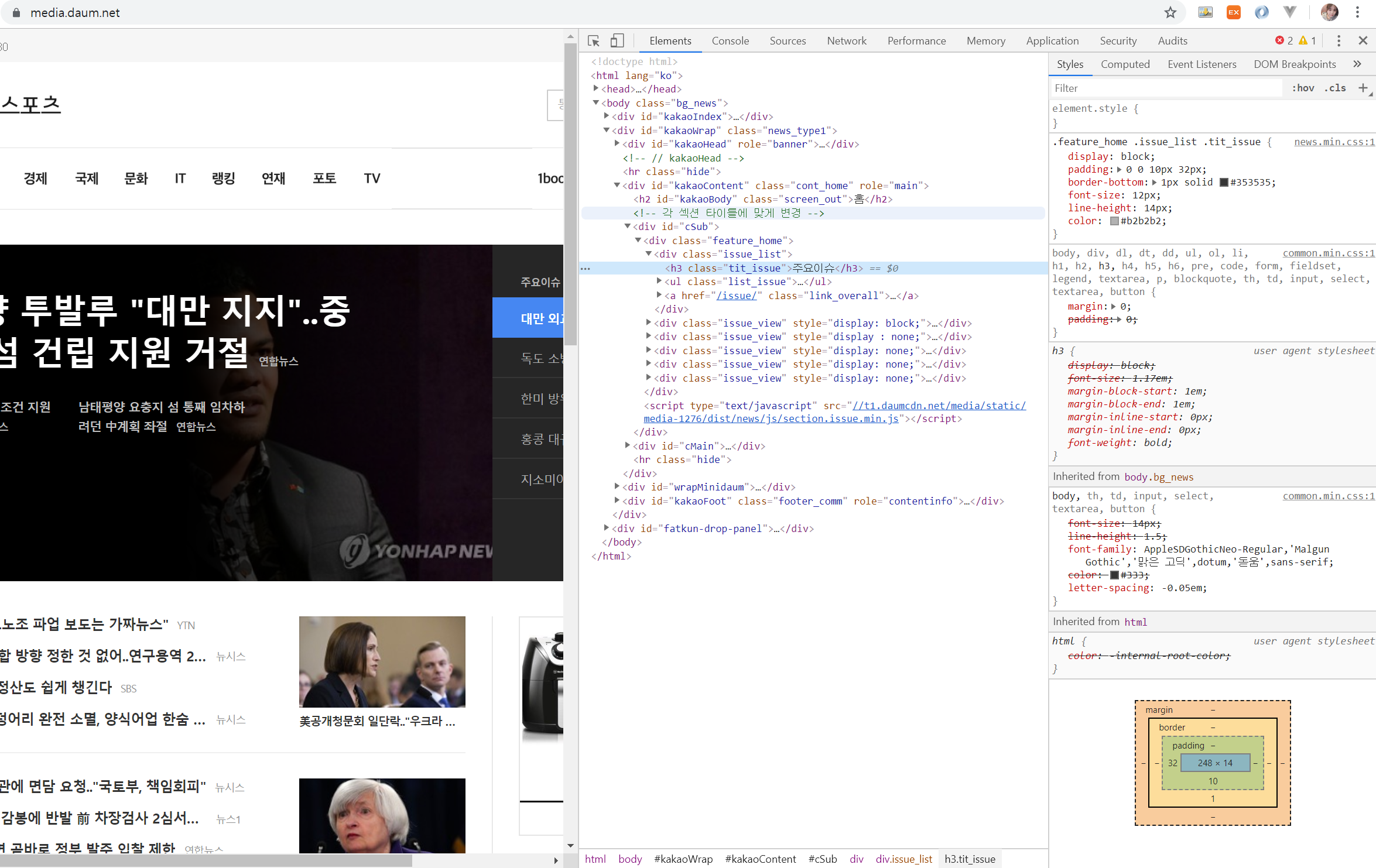Viewport: 1376px width, 868px height.
Task: Activate the inspect element picker icon
Action: point(594,40)
